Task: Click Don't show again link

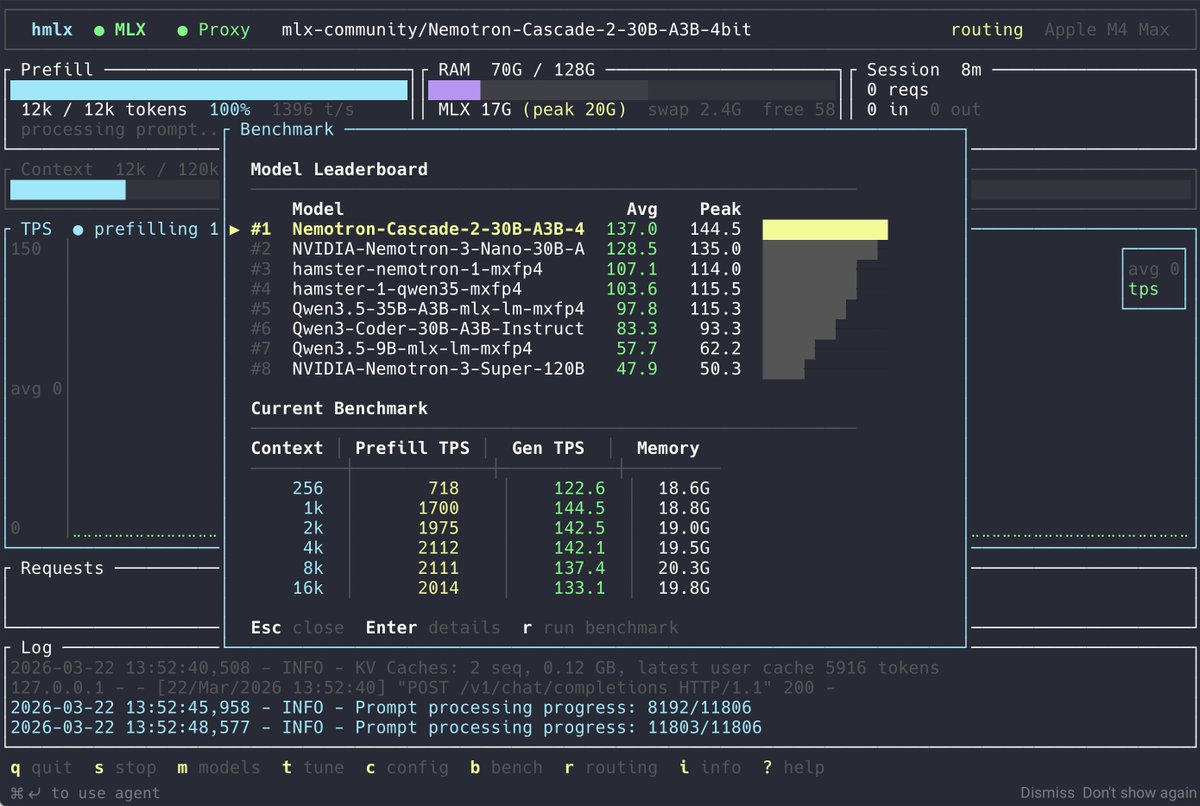Action: (x=1137, y=792)
